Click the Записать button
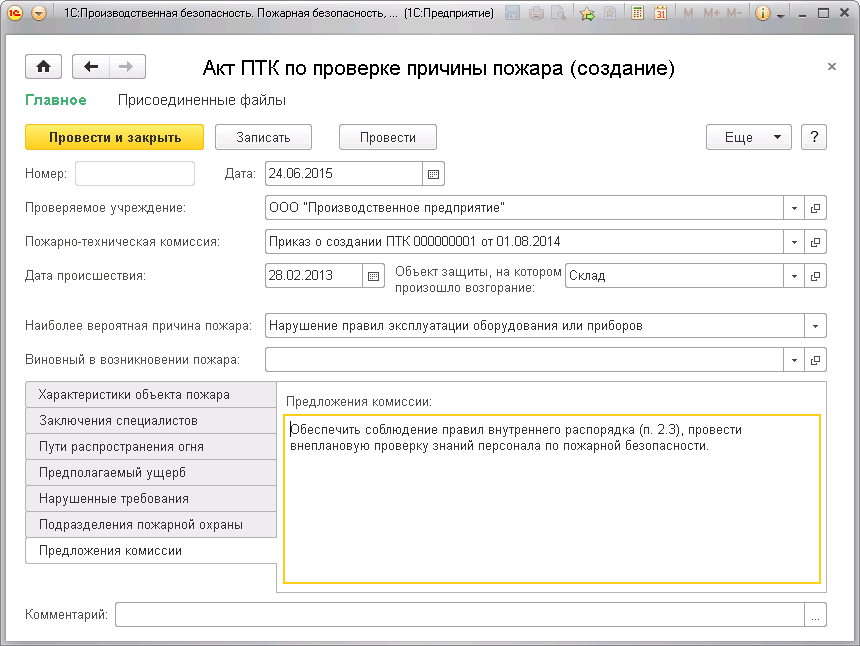Viewport: 860px width, 646px height. pos(263,137)
